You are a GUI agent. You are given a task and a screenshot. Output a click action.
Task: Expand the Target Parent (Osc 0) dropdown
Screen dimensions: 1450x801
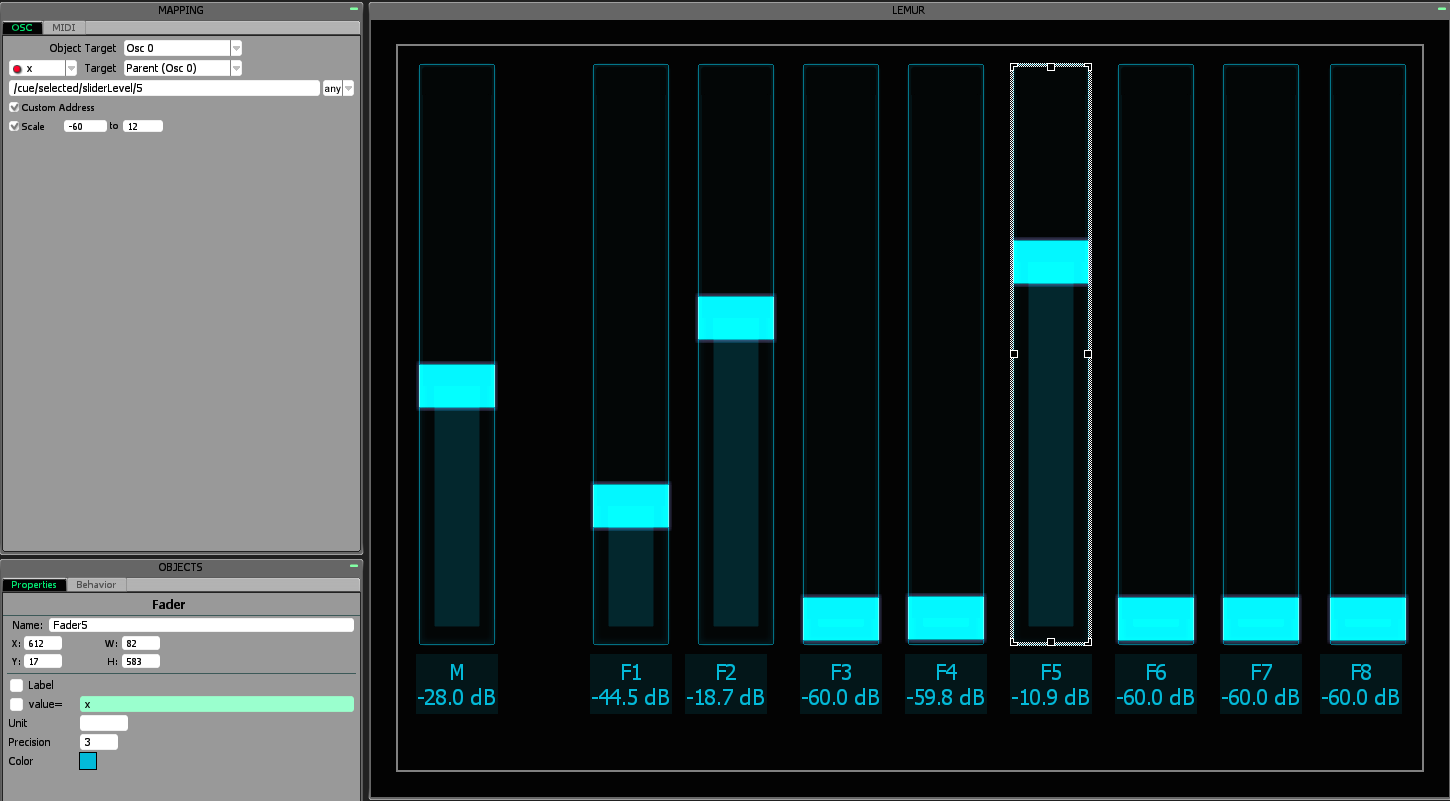point(236,68)
